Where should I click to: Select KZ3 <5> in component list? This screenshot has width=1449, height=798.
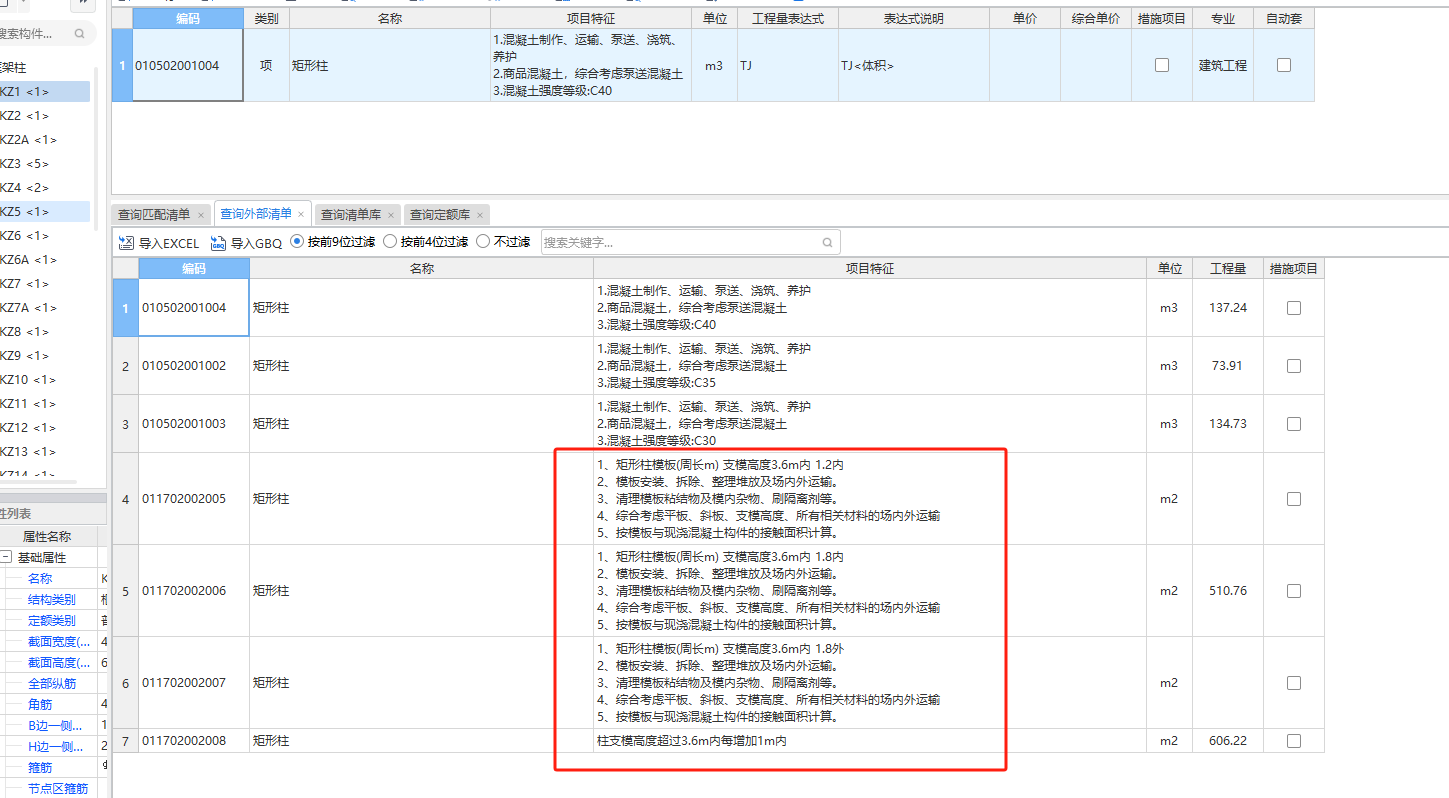tap(44, 163)
